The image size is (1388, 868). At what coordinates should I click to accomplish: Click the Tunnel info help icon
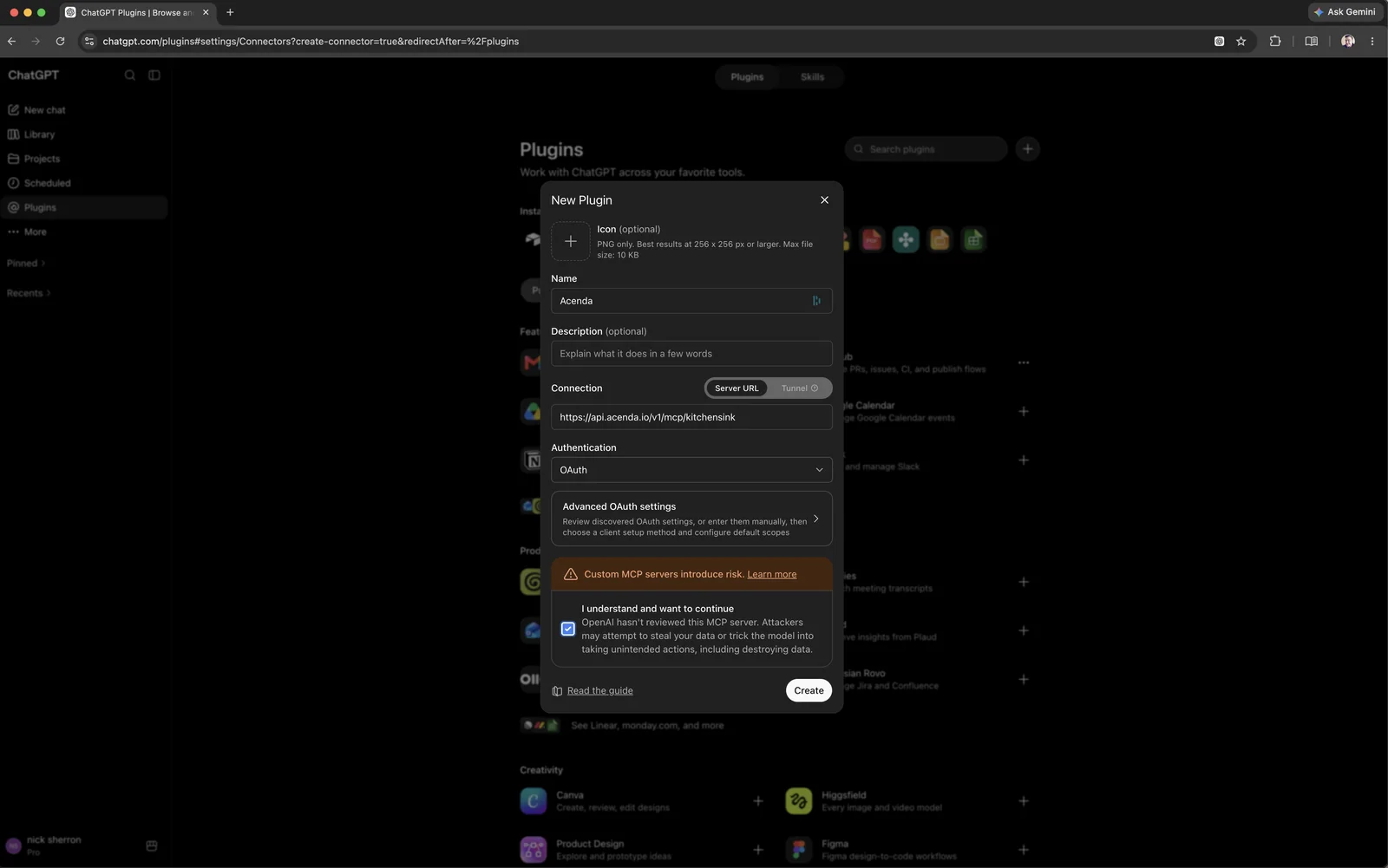pyautogui.click(x=815, y=388)
